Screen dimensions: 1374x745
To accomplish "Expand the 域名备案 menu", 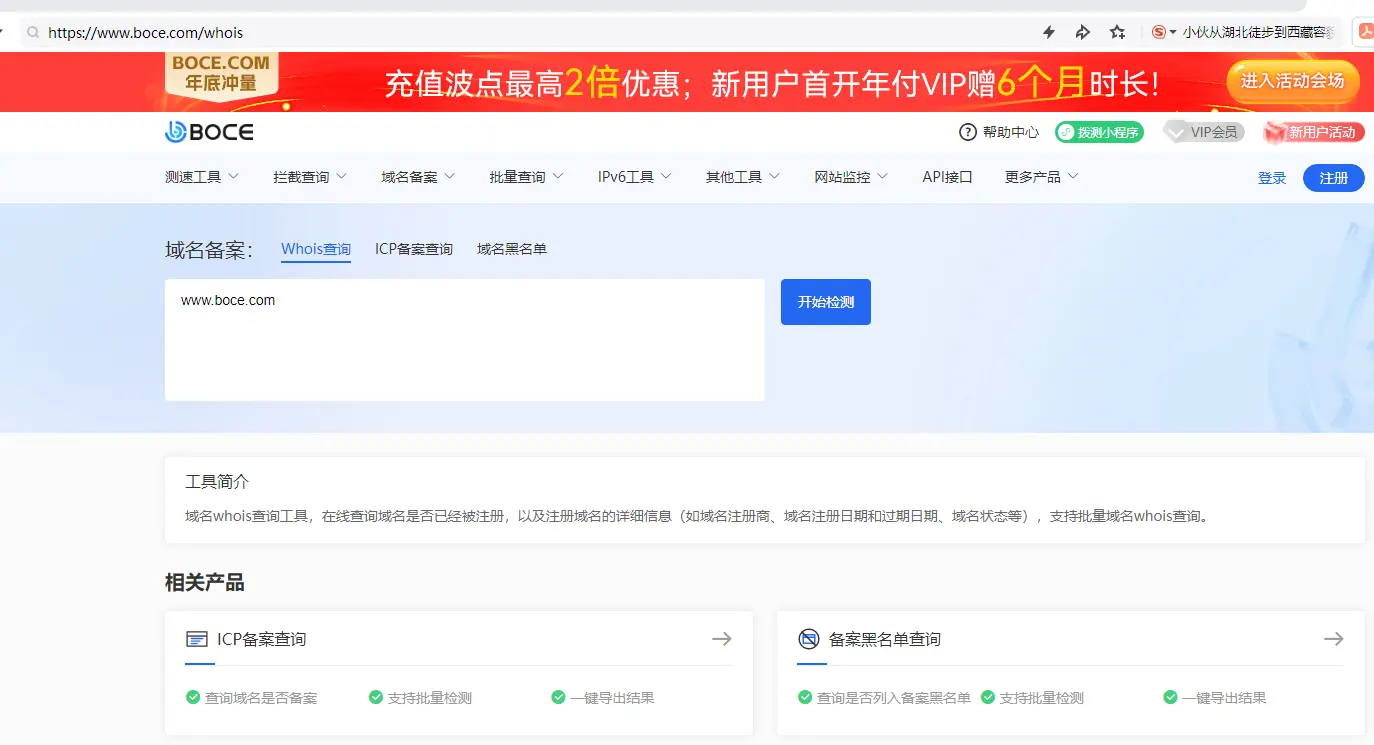I will pyautogui.click(x=418, y=177).
